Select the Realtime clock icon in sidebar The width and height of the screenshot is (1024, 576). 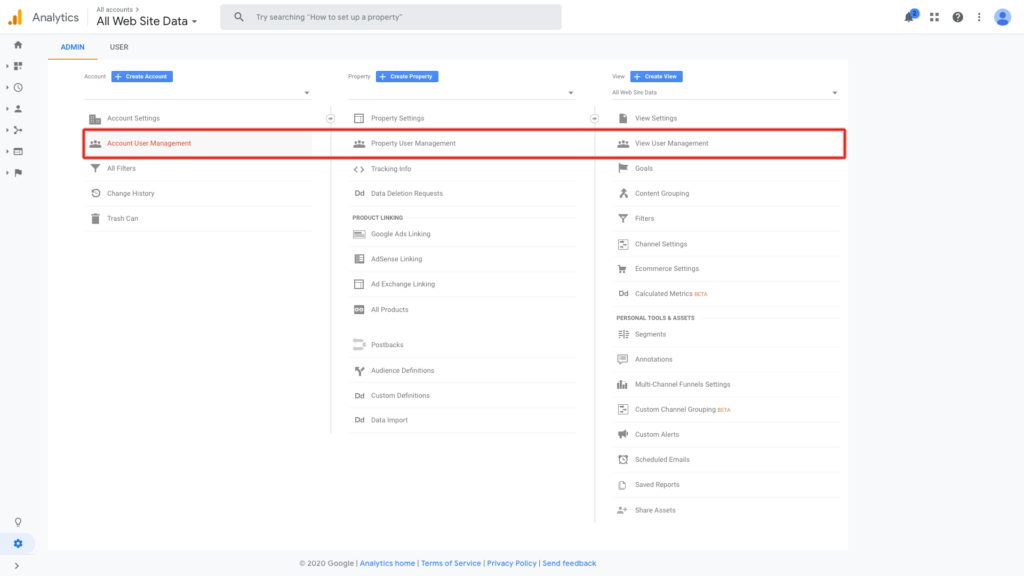point(18,87)
